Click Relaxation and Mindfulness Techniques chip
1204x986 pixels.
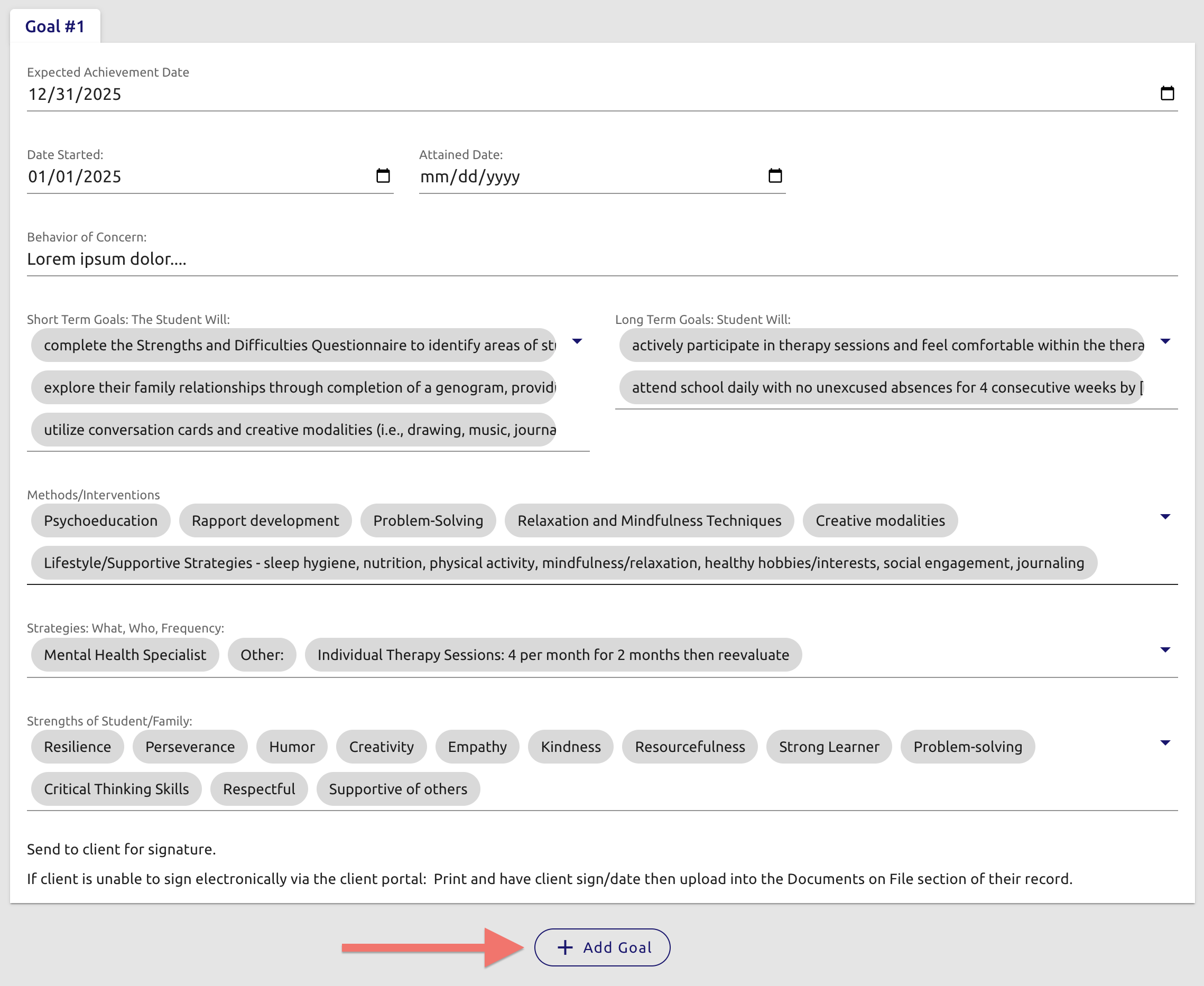click(650, 520)
